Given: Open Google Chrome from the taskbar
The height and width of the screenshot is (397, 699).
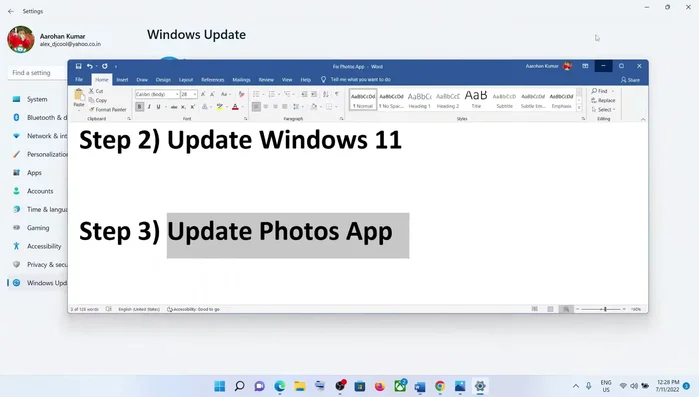Looking at the screenshot, I should [x=440, y=386].
